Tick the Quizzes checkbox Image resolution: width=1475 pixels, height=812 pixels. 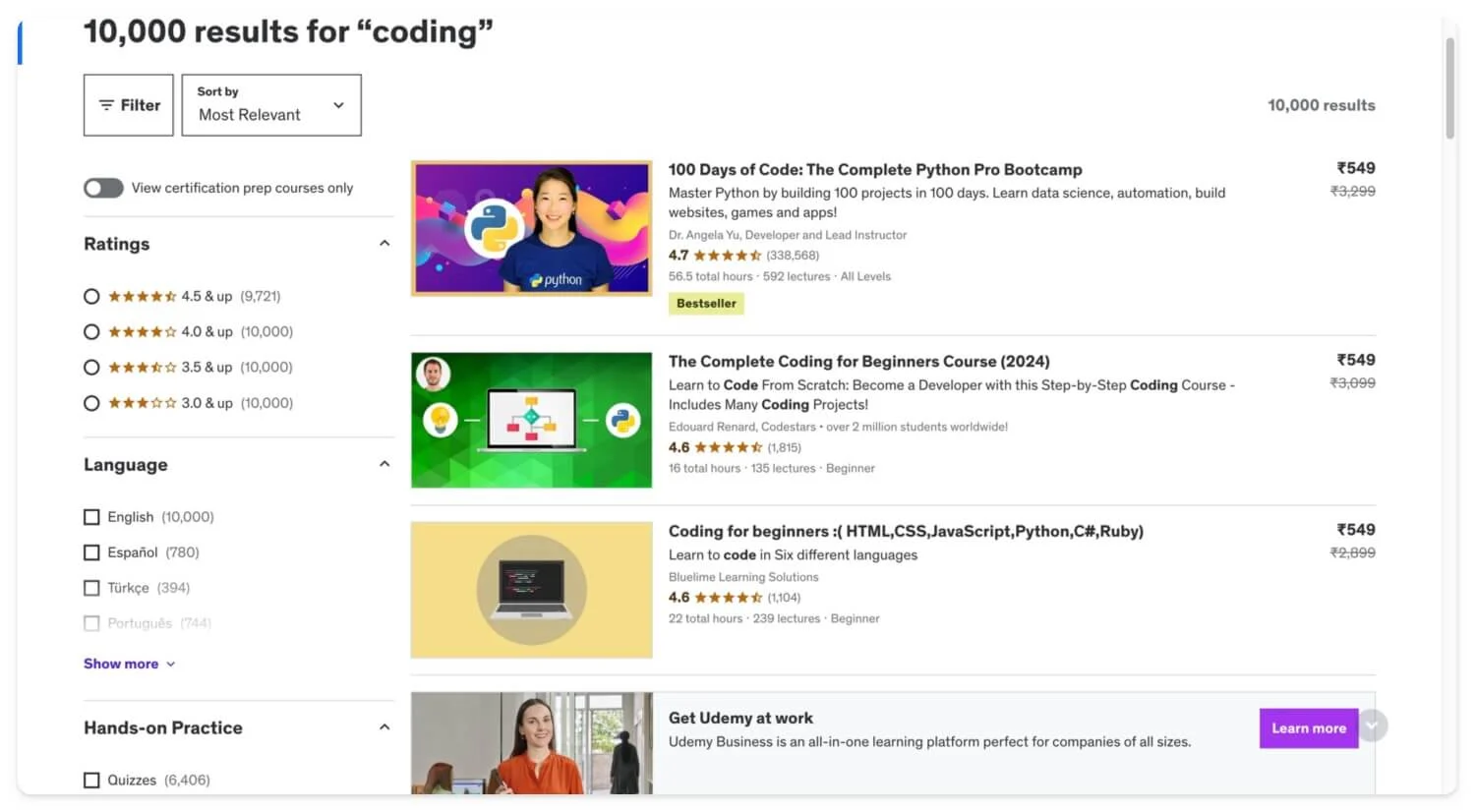[x=91, y=781]
